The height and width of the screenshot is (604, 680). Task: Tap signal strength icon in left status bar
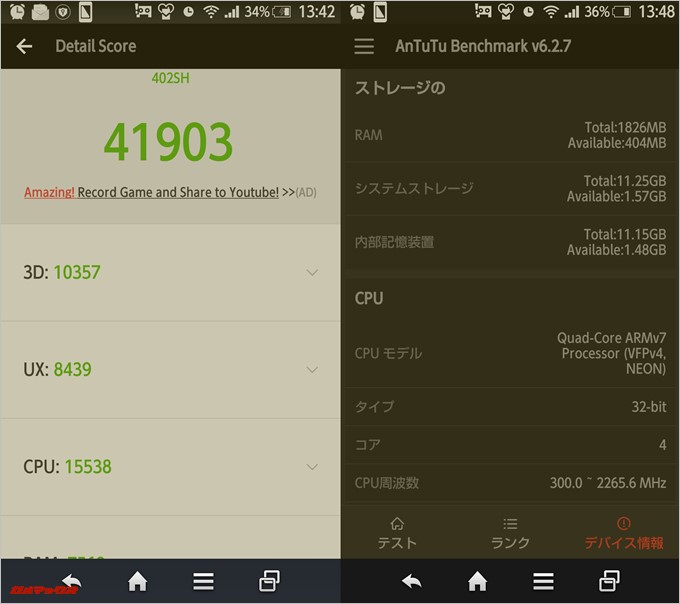pyautogui.click(x=232, y=12)
